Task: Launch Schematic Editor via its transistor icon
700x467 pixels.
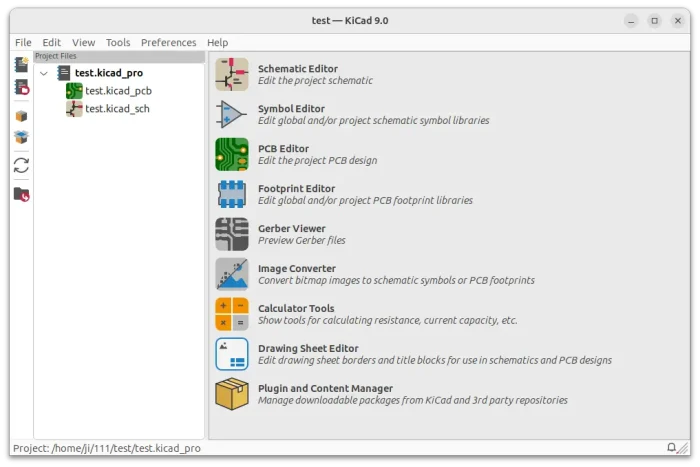Action: (232, 74)
